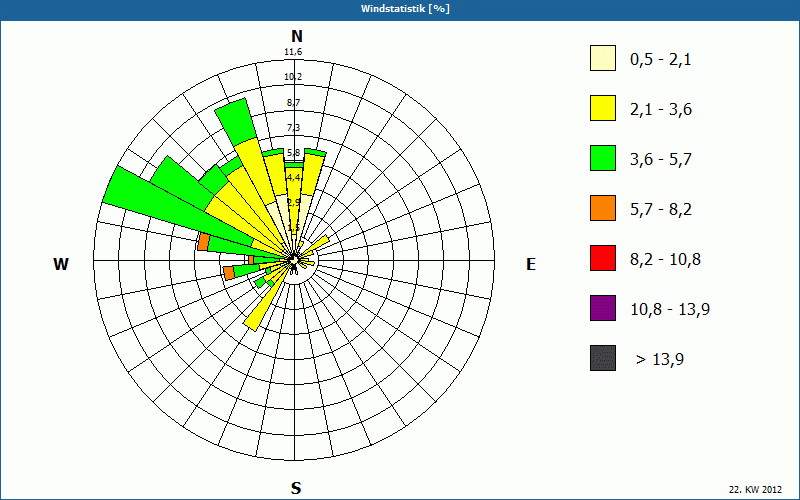This screenshot has width=800, height=500.
Task: Click the tall green north-northwest bar tip
Action: (x=235, y=121)
